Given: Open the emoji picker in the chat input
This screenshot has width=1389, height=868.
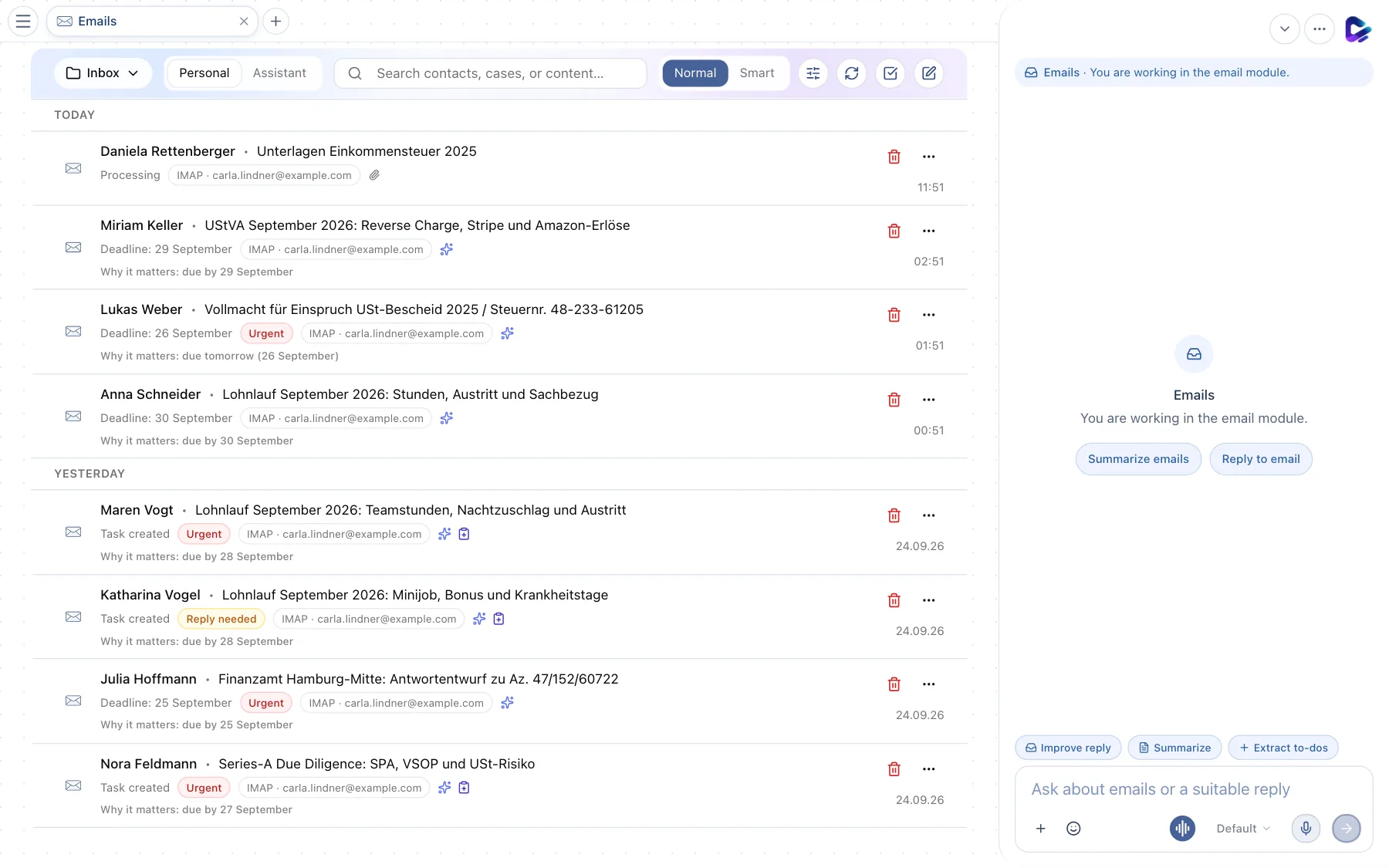Looking at the screenshot, I should click(1073, 828).
